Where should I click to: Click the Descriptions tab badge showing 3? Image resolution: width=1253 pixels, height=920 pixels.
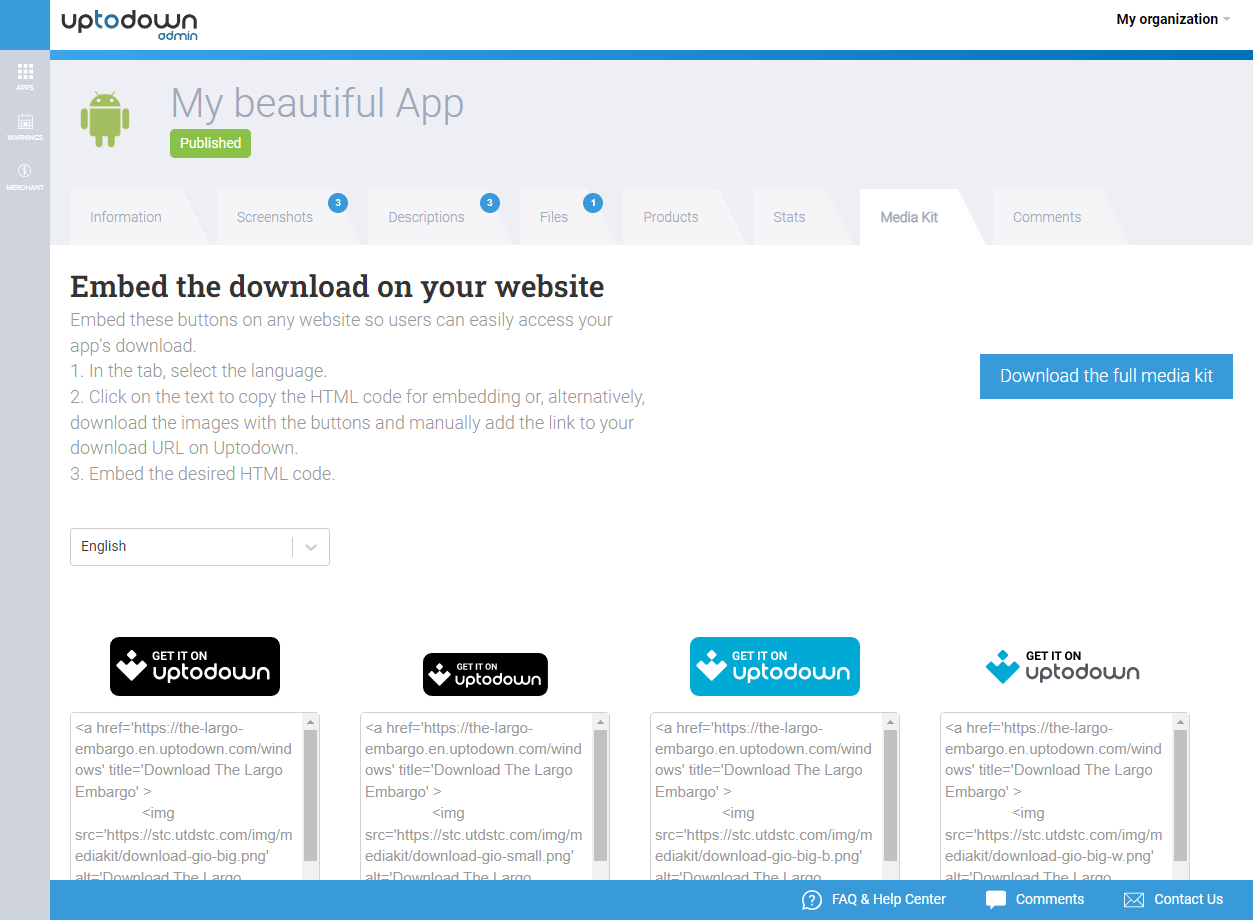[x=489, y=203]
